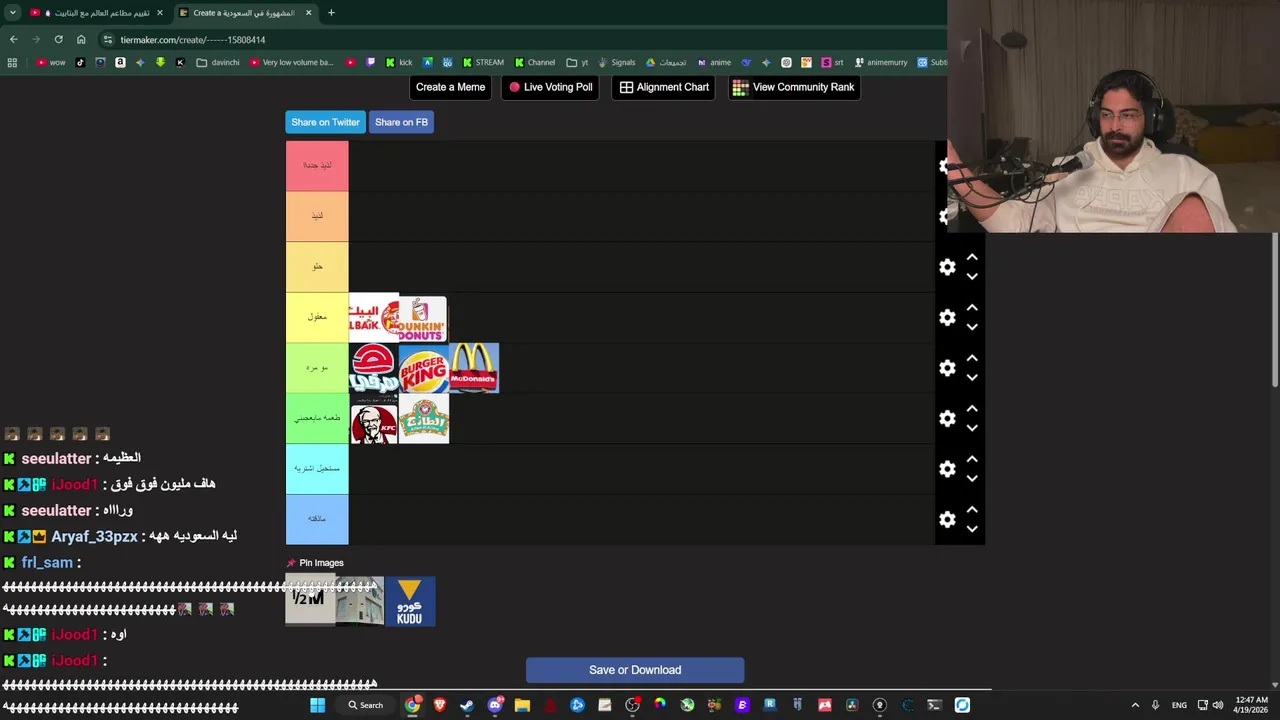This screenshot has height=720, width=1280.
Task: Click the orange second tier label
Action: click(x=317, y=216)
